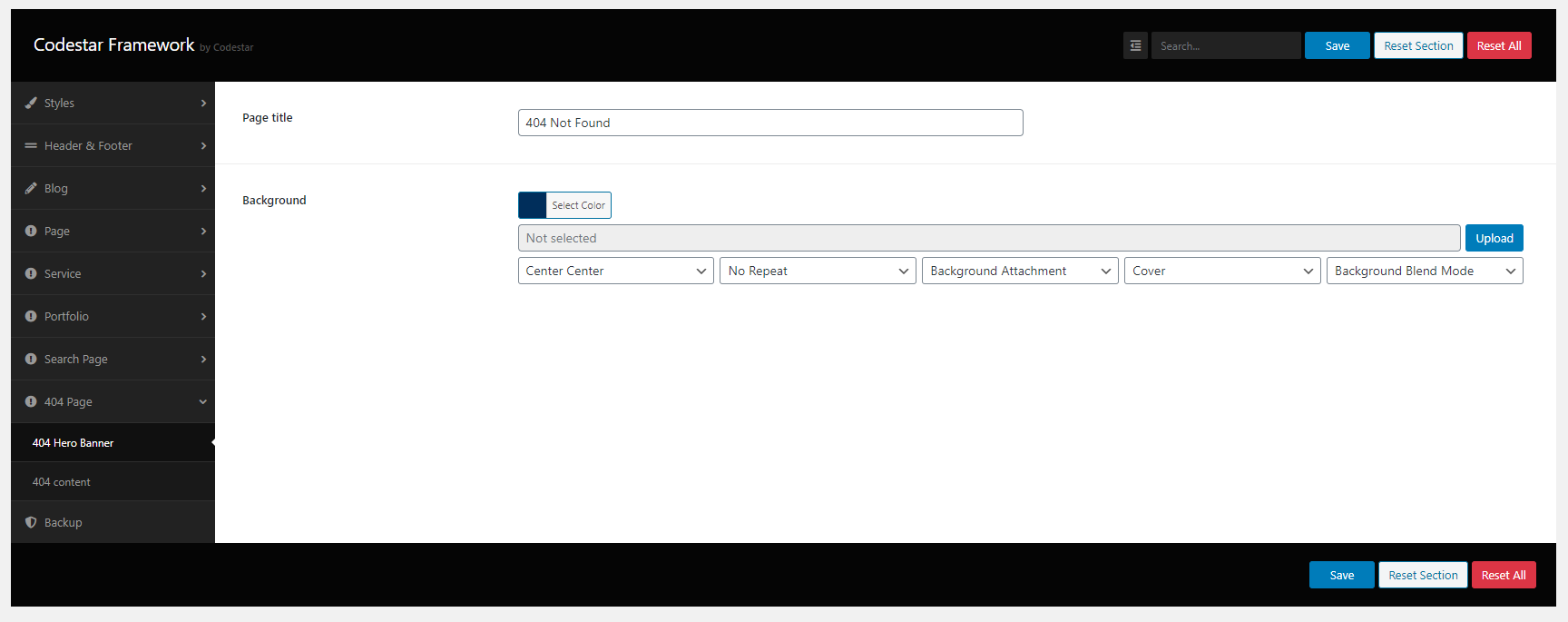Click the Blog pencil icon
This screenshot has height=622, width=1568.
pos(31,188)
